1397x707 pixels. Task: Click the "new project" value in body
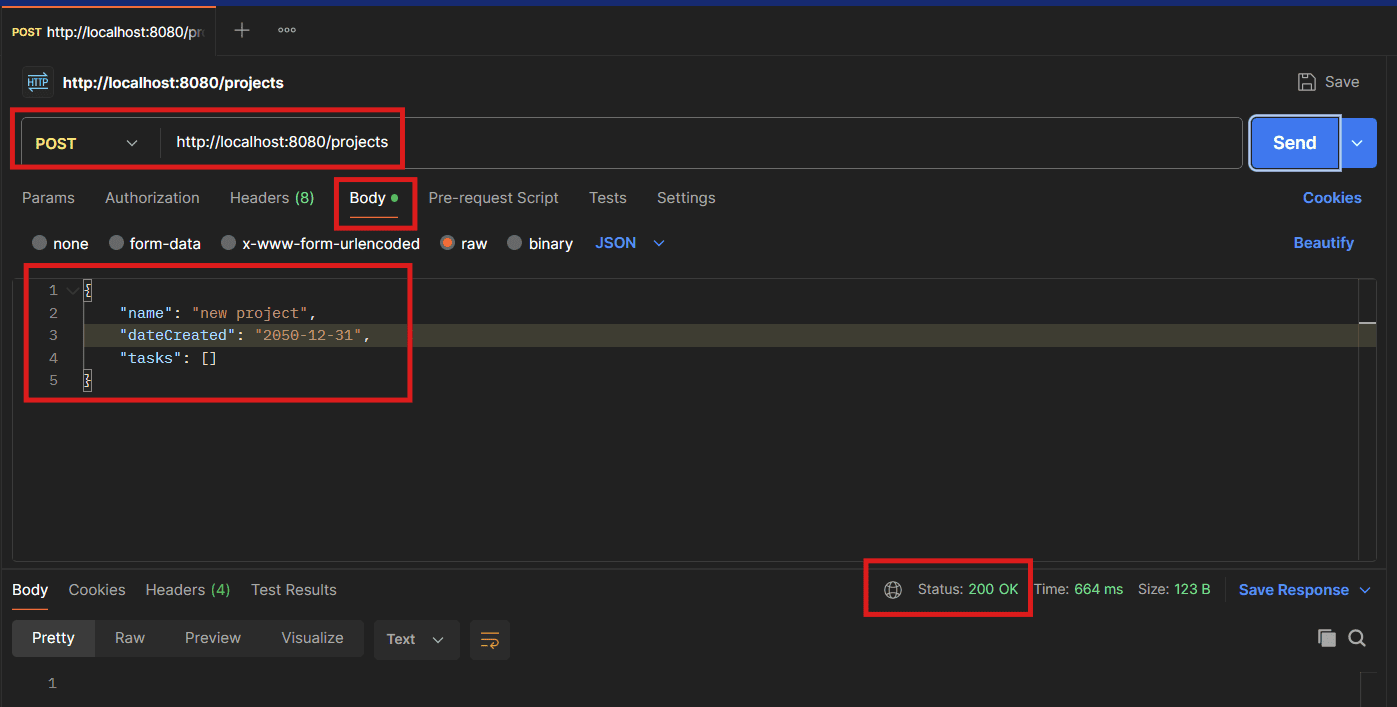click(x=250, y=313)
